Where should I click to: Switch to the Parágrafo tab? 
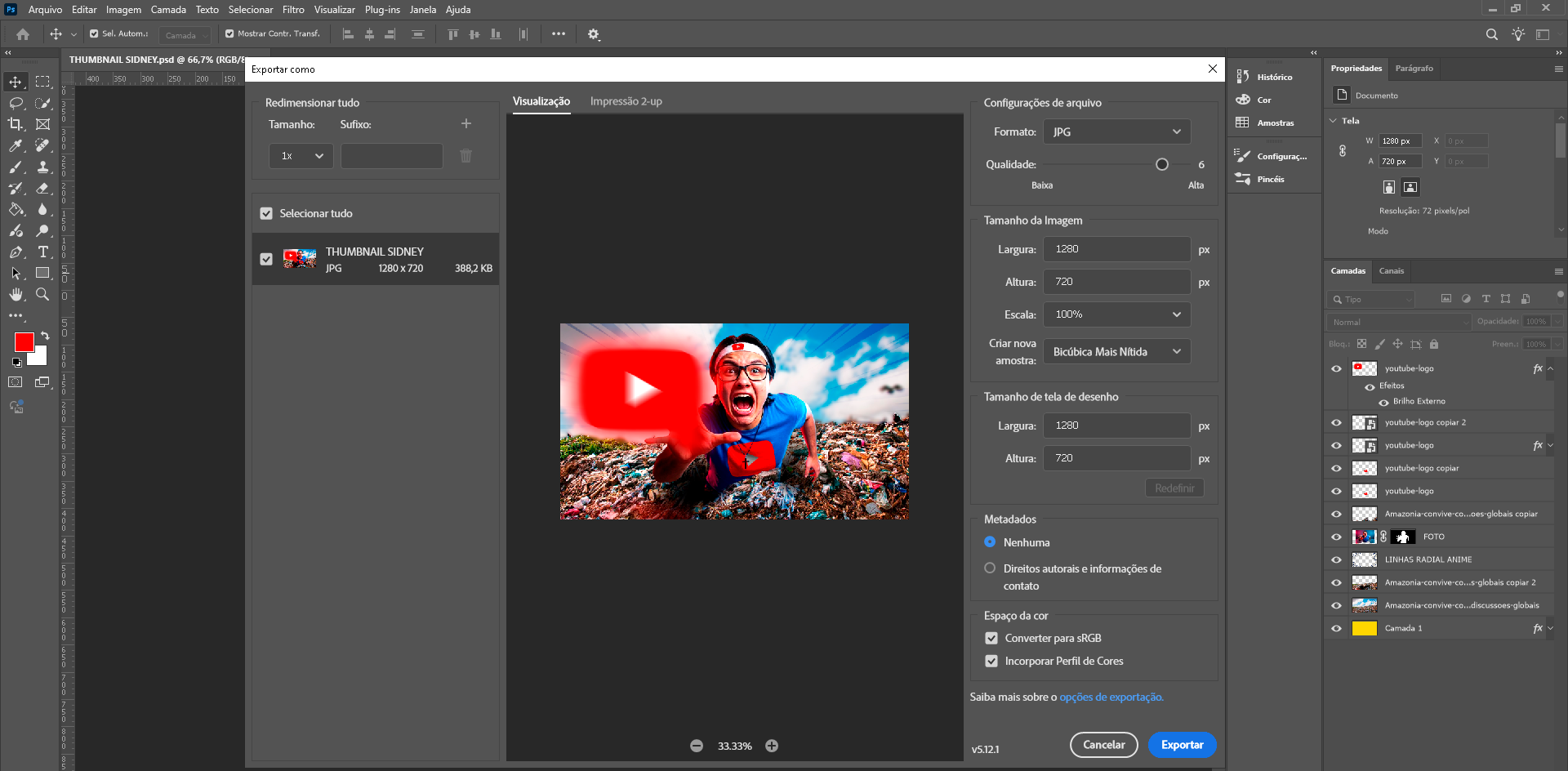pyautogui.click(x=1414, y=69)
